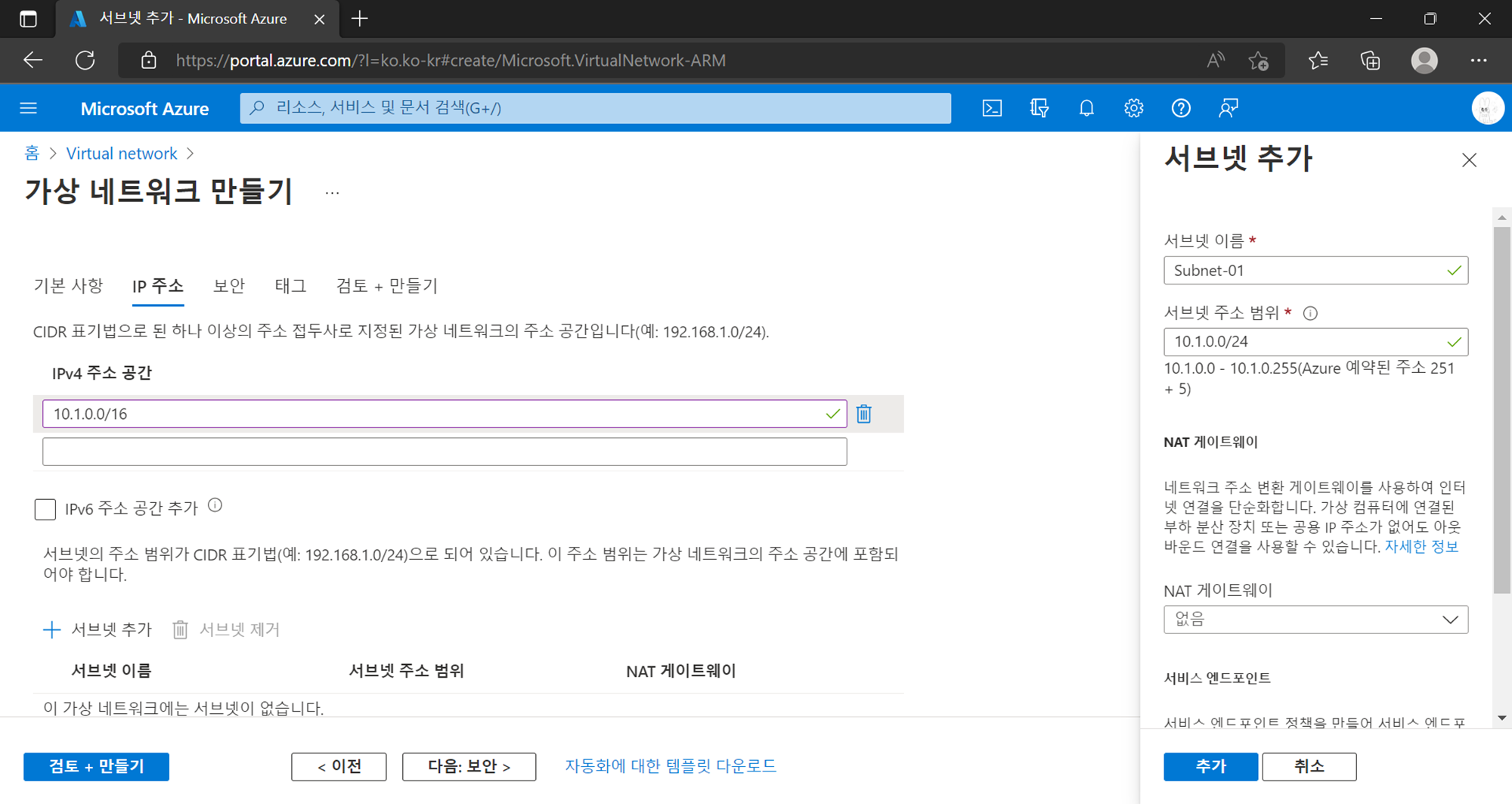Screen dimensions: 1512x804
Task: Click the 서브넷 주소 범위 column header
Action: click(x=406, y=671)
